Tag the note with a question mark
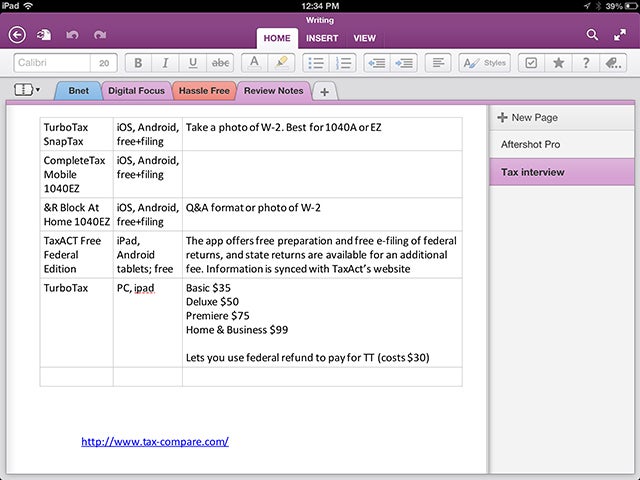Screen dimensions: 640x480 586,63
